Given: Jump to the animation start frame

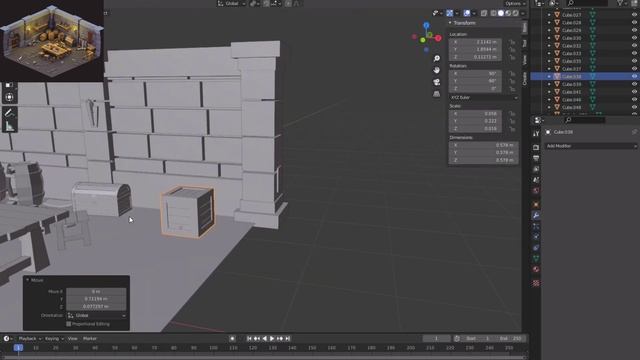Looking at the screenshot, I should [249, 338].
